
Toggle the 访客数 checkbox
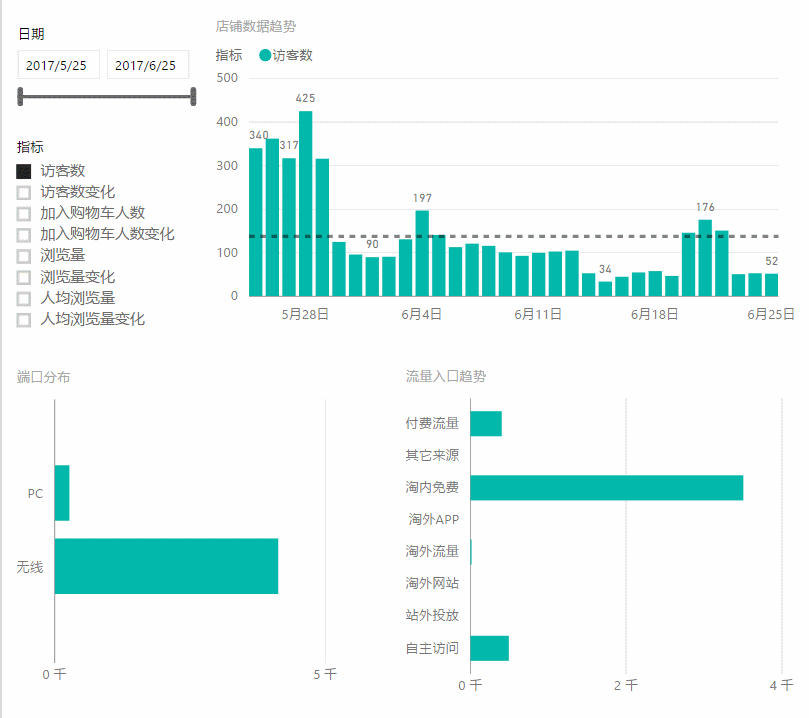tap(24, 171)
